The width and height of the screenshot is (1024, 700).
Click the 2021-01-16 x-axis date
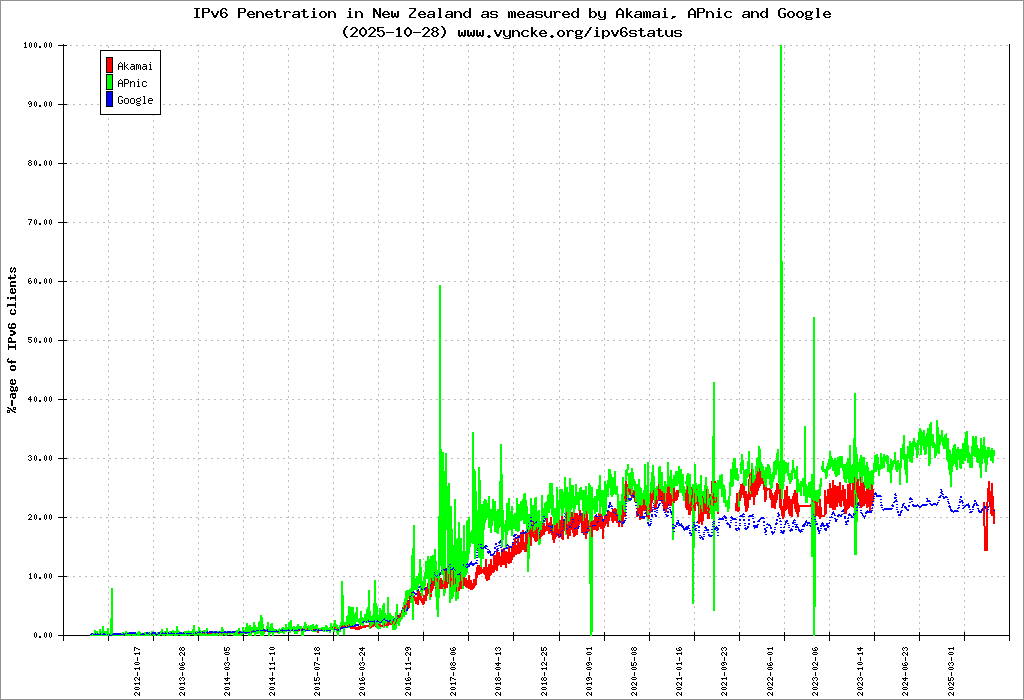pos(679,671)
